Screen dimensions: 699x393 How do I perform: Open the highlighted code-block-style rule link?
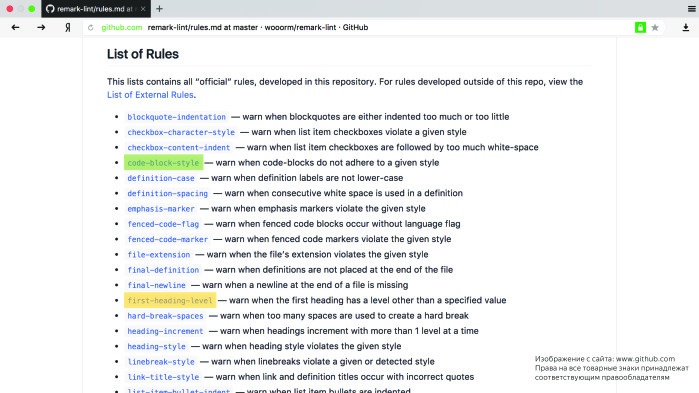click(163, 163)
